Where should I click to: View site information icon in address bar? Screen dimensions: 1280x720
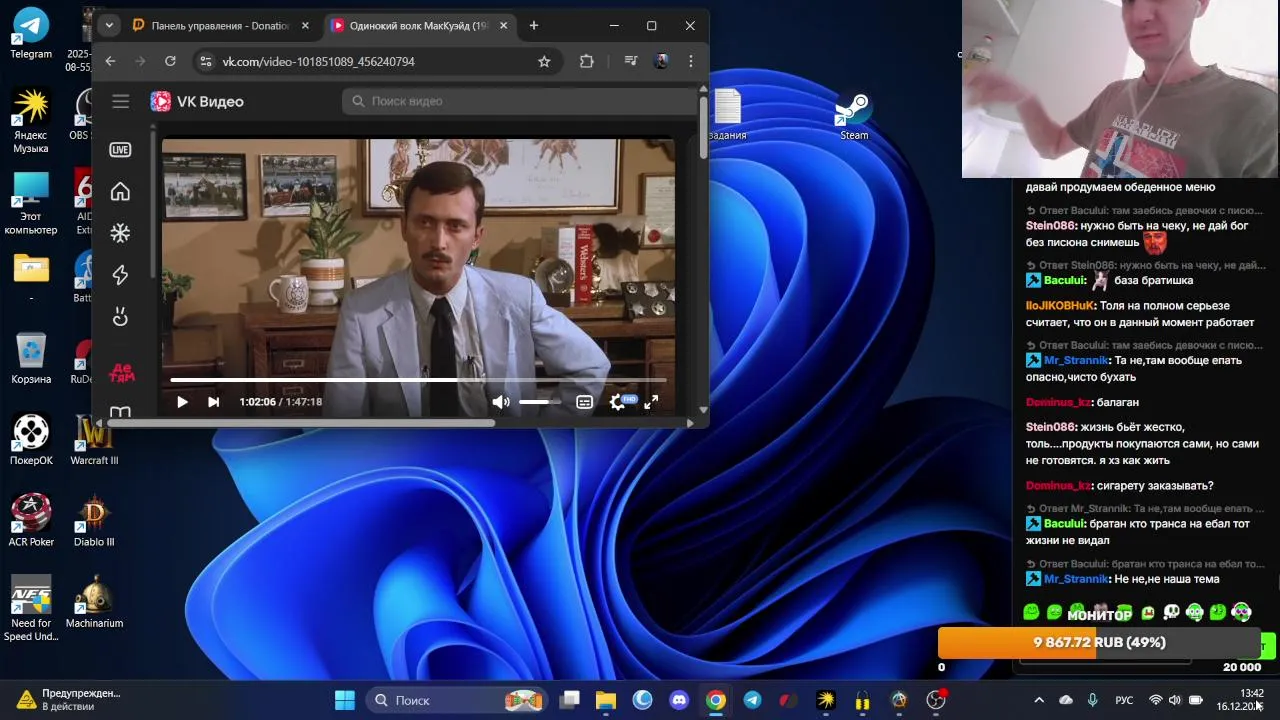[x=205, y=62]
